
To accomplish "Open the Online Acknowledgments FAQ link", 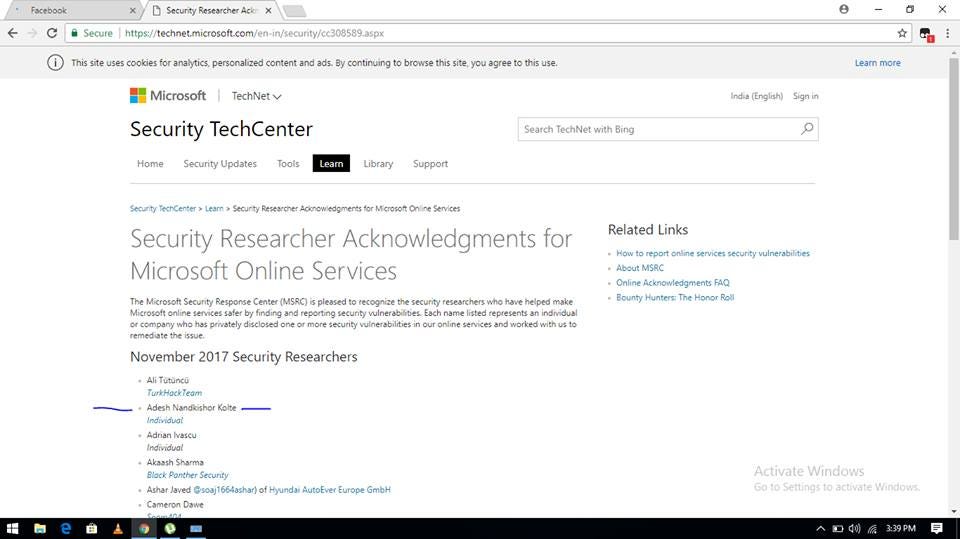I will (x=673, y=282).
